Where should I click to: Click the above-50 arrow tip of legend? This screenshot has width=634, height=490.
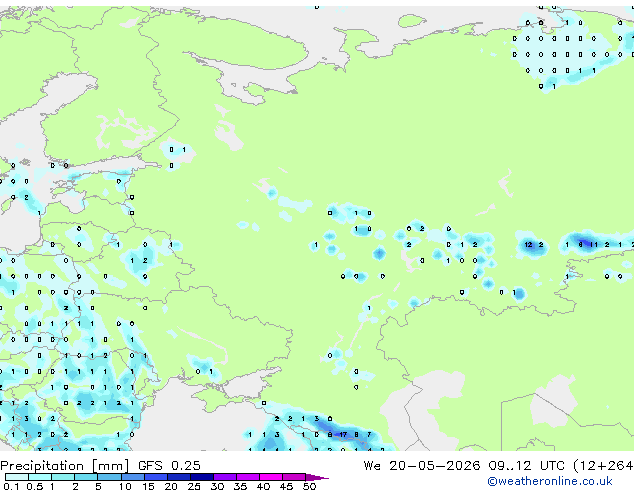[x=317, y=477]
